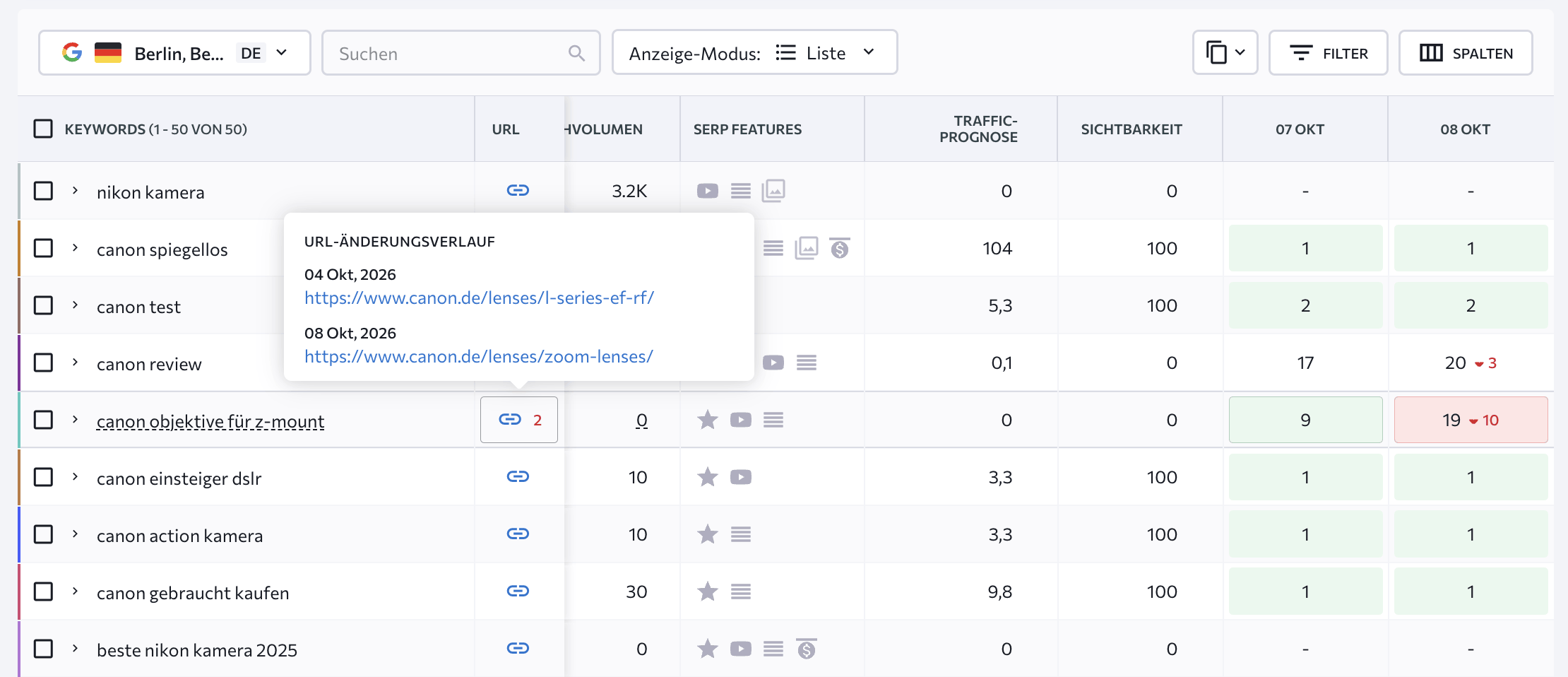Open the Berlin DE search engine dropdown
The image size is (1568, 677).
pos(174,53)
